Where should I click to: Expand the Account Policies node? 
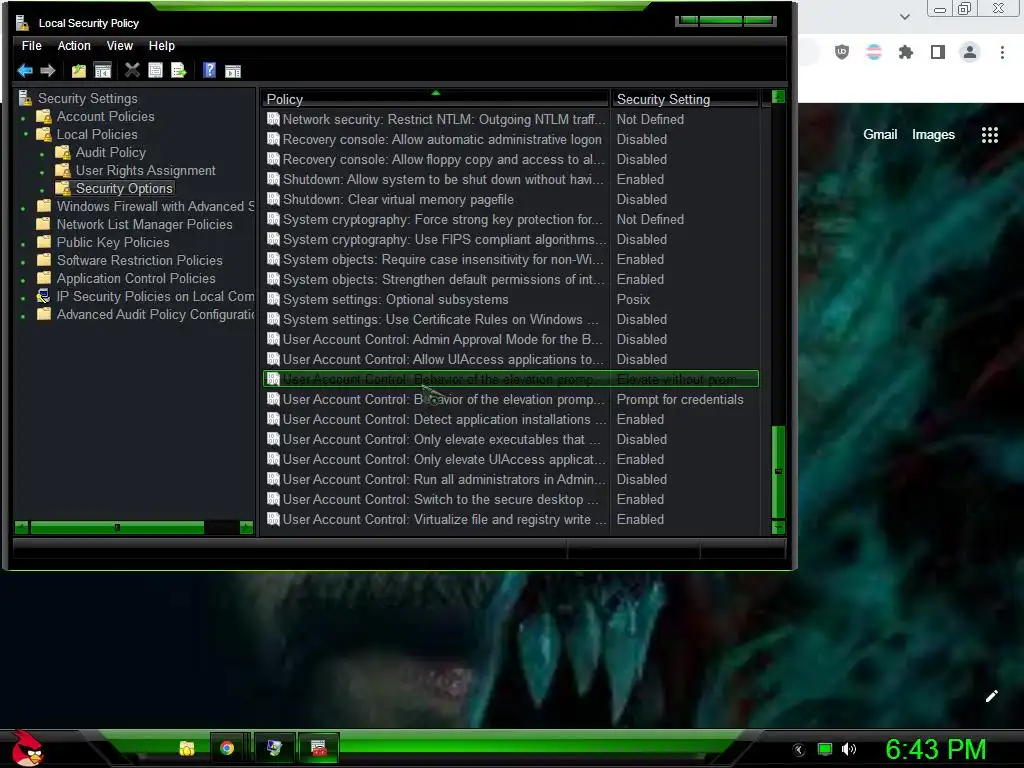tap(24, 118)
